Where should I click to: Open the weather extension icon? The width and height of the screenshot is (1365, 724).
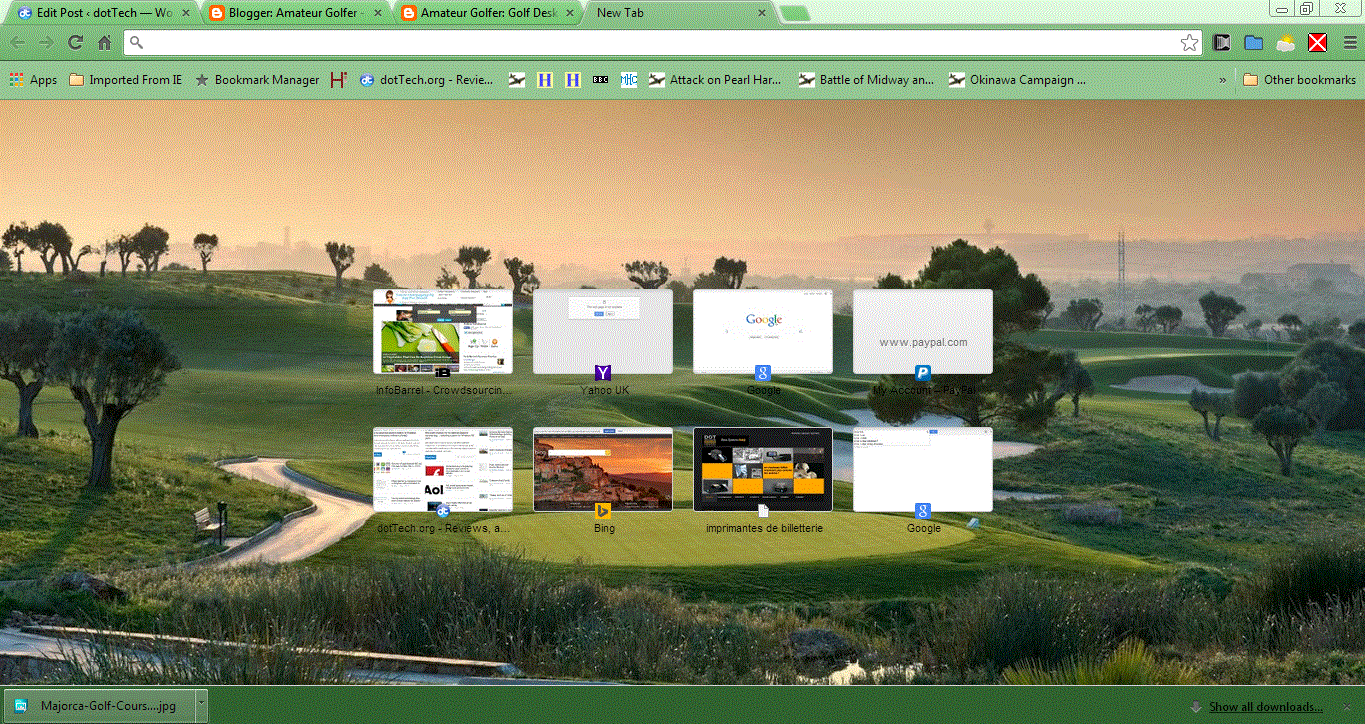(1285, 43)
